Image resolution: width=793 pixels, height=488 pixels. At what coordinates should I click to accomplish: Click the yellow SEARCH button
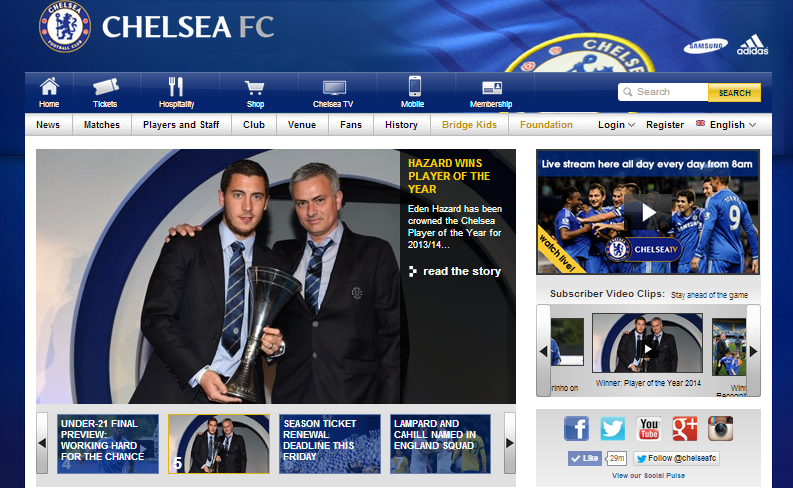(x=734, y=93)
